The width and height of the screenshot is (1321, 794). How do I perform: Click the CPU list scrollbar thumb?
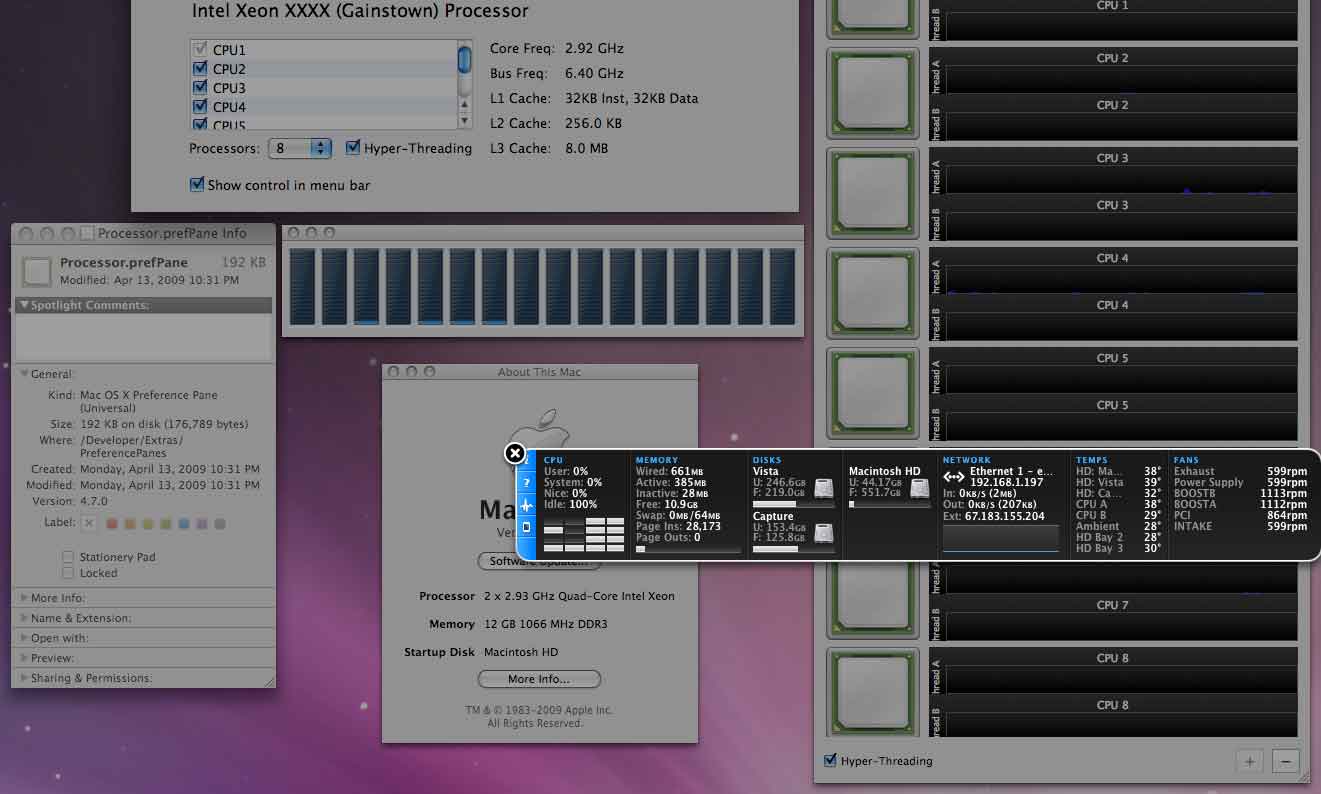click(x=465, y=58)
